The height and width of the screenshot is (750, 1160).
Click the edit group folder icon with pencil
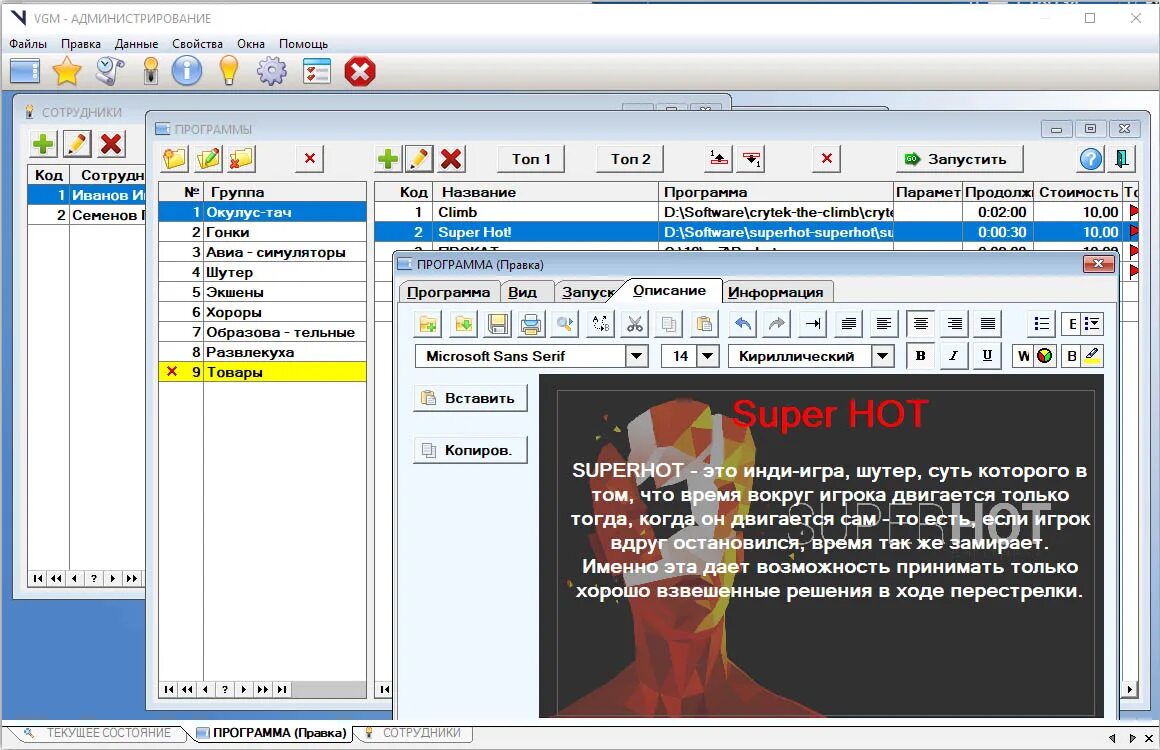209,158
